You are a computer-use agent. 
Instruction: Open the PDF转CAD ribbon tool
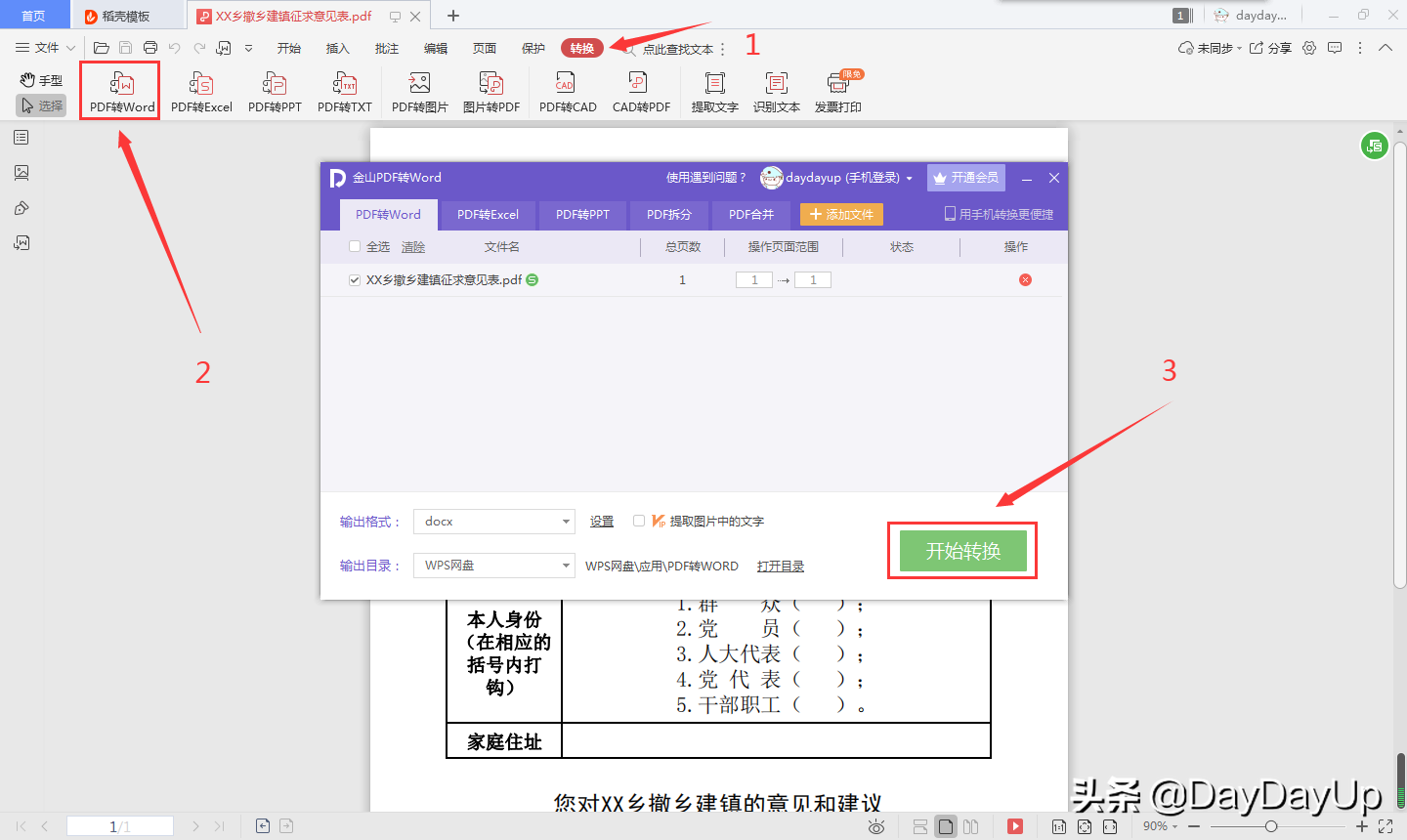(568, 92)
